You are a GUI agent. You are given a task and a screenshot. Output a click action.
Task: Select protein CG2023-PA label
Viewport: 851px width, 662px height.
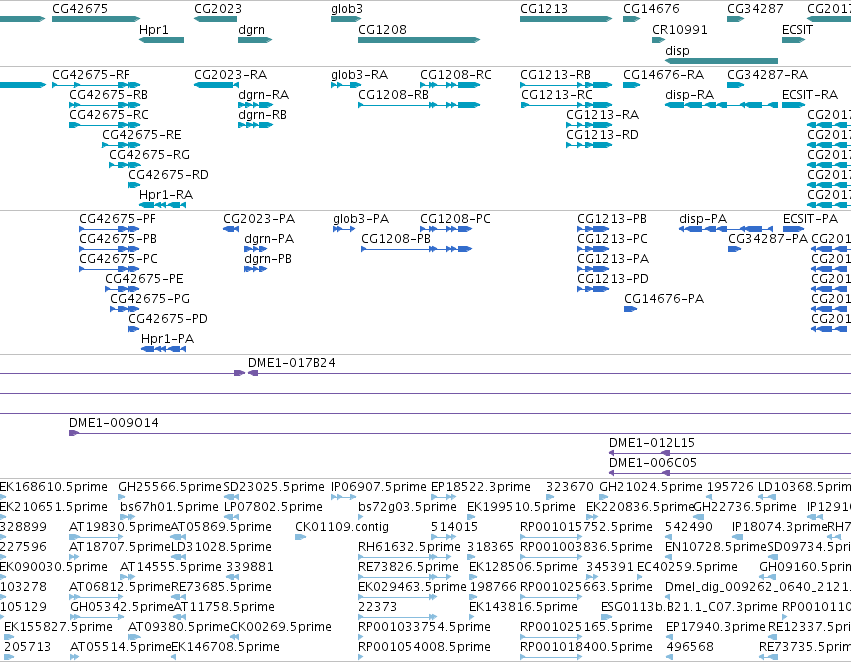tap(259, 219)
